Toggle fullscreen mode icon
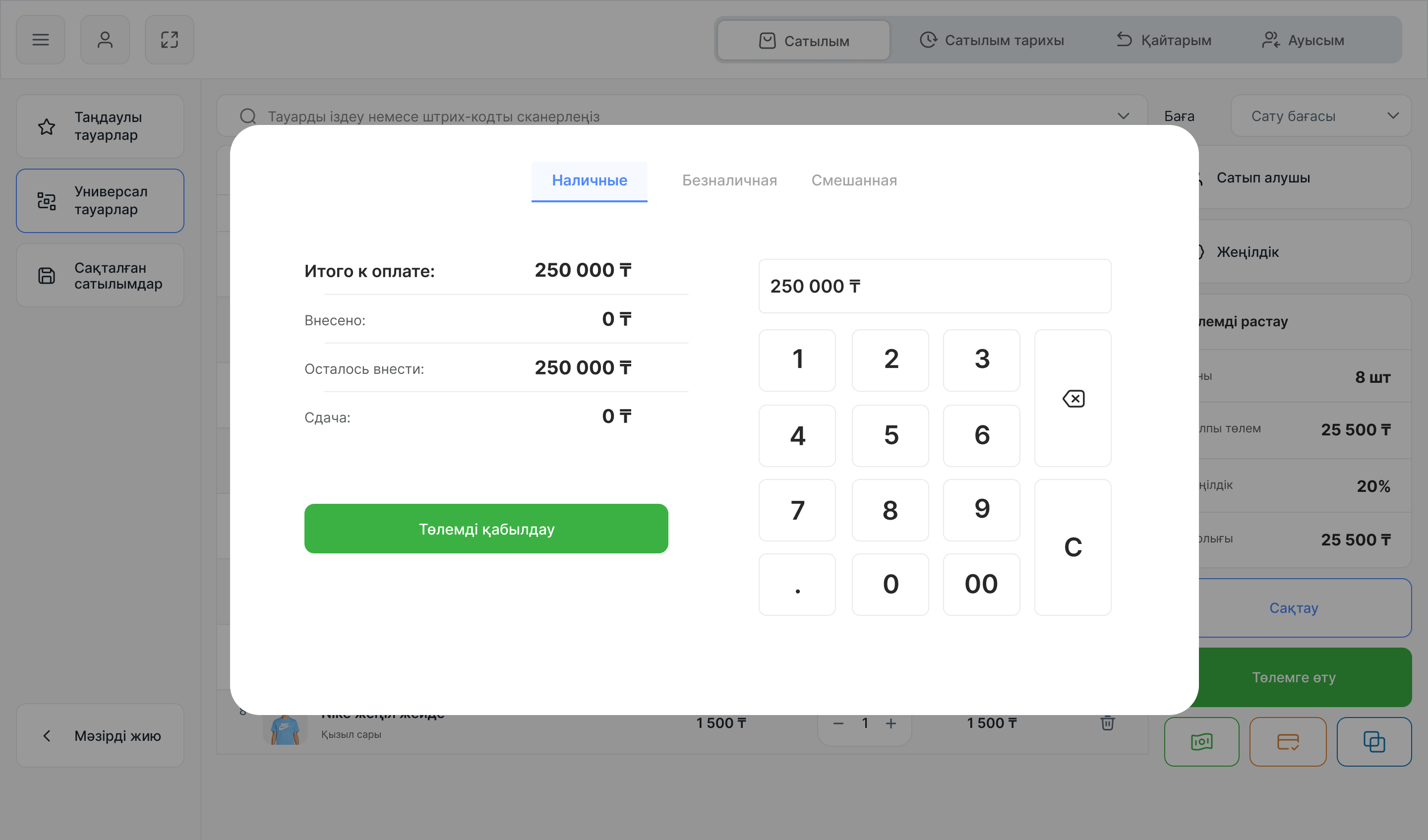This screenshot has height=840, width=1428. (170, 40)
